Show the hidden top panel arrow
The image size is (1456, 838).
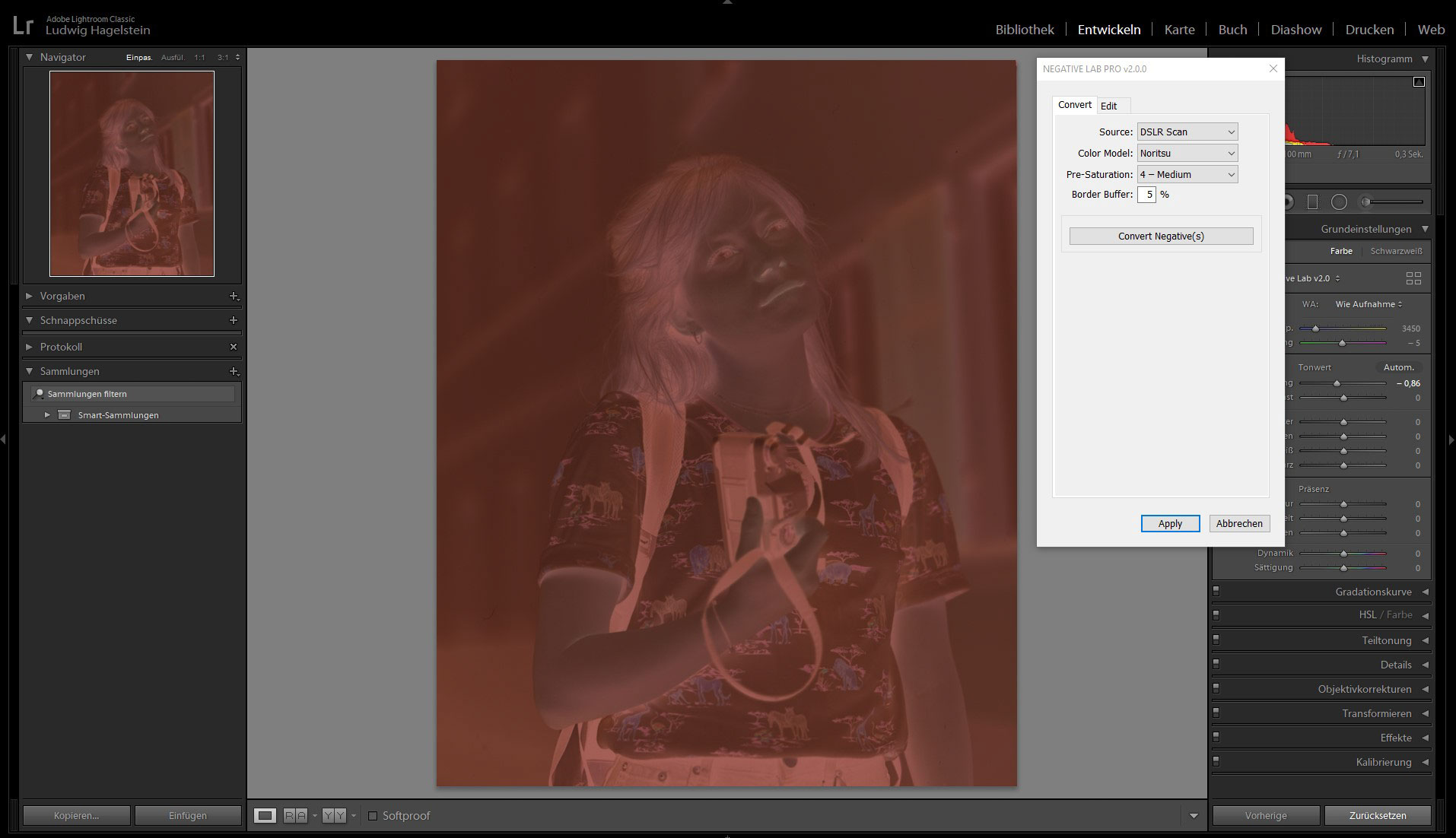728,3
